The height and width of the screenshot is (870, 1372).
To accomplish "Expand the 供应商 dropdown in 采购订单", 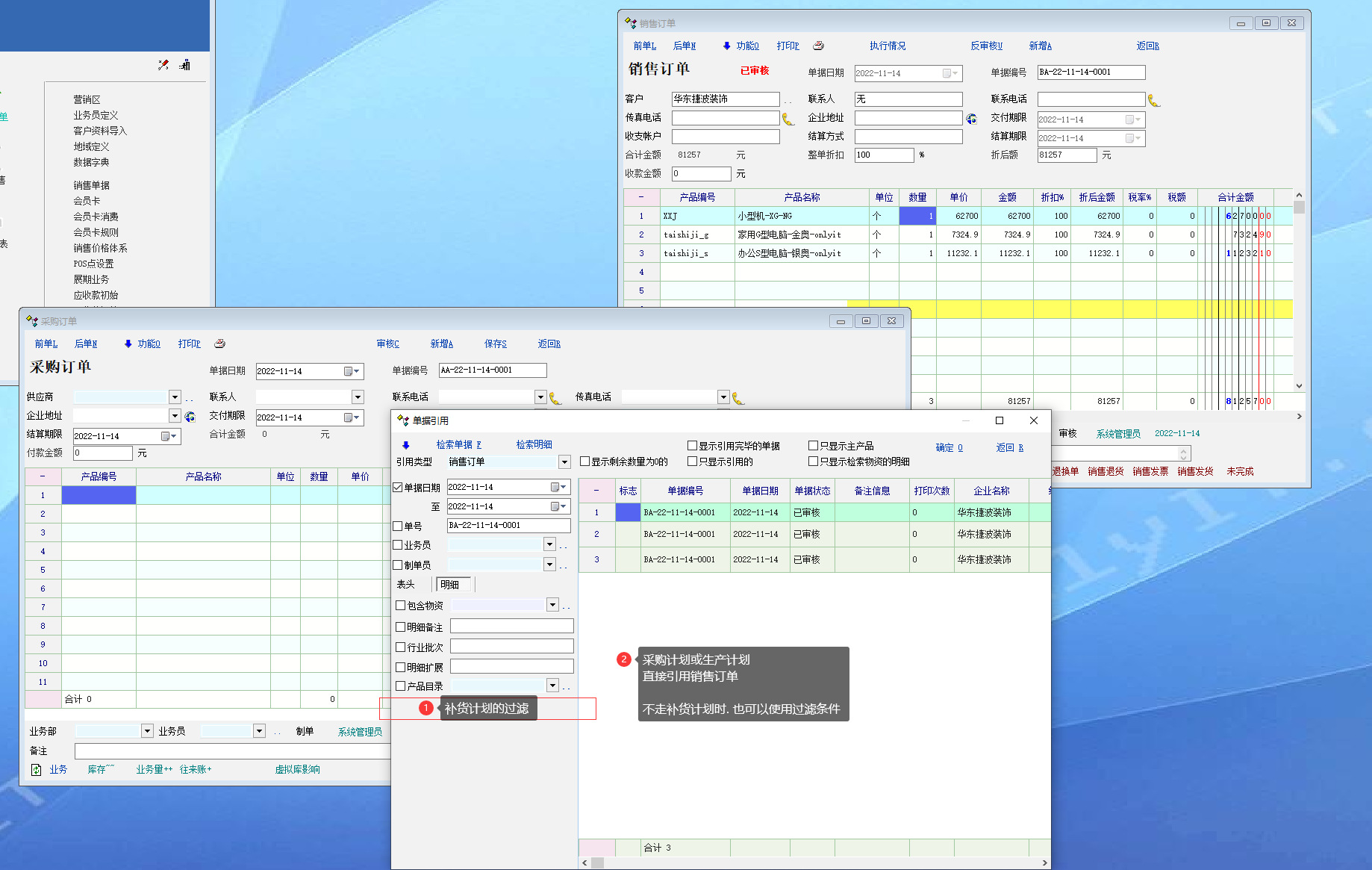I will point(175,397).
